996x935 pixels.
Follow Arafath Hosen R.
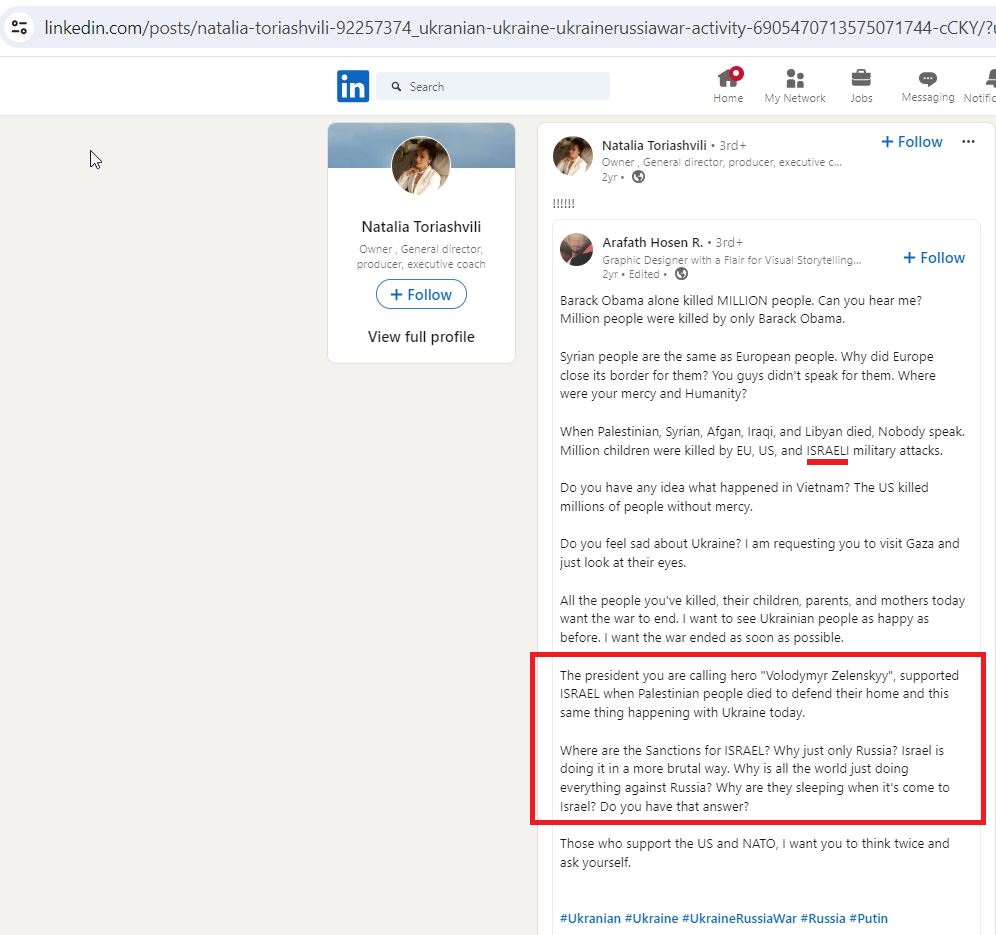[x=933, y=257]
